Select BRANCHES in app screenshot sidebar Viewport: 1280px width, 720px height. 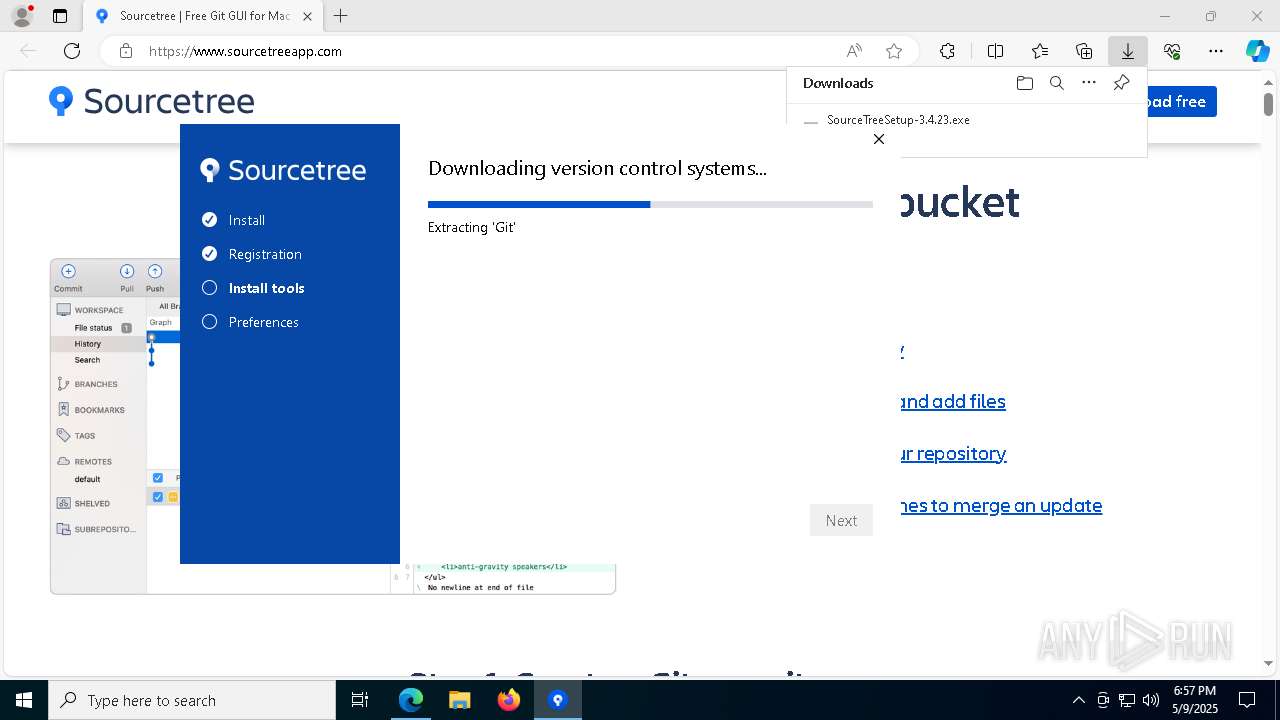coord(88,384)
